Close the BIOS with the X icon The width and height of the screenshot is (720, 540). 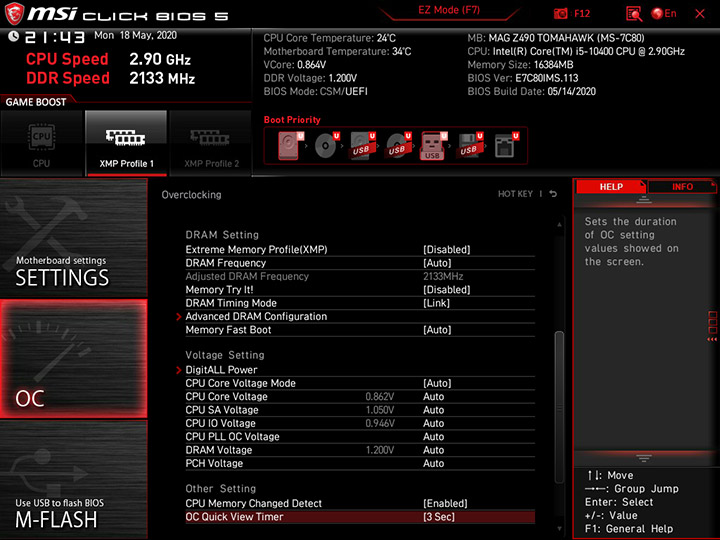point(700,14)
